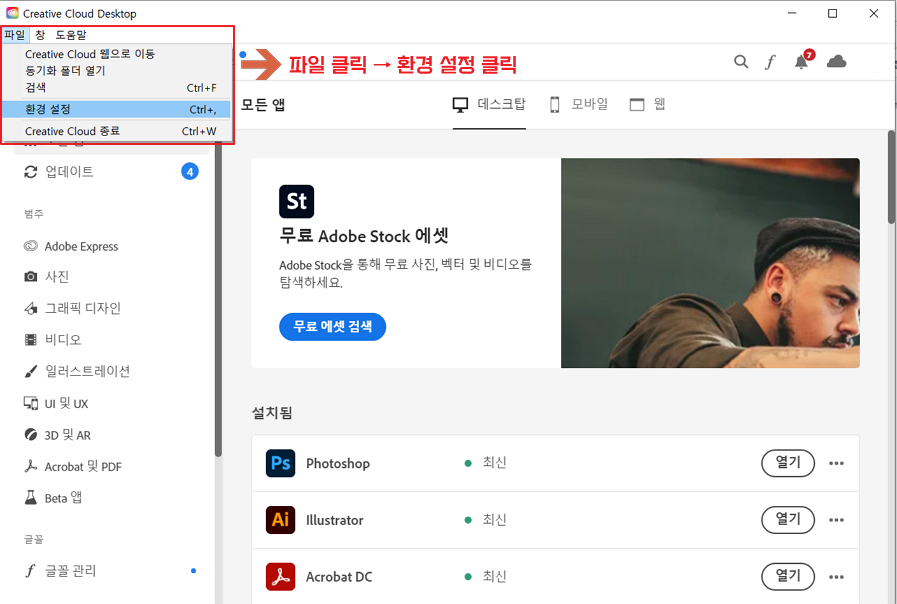Choose 동기화 폴더 열기 menu item

117,70
